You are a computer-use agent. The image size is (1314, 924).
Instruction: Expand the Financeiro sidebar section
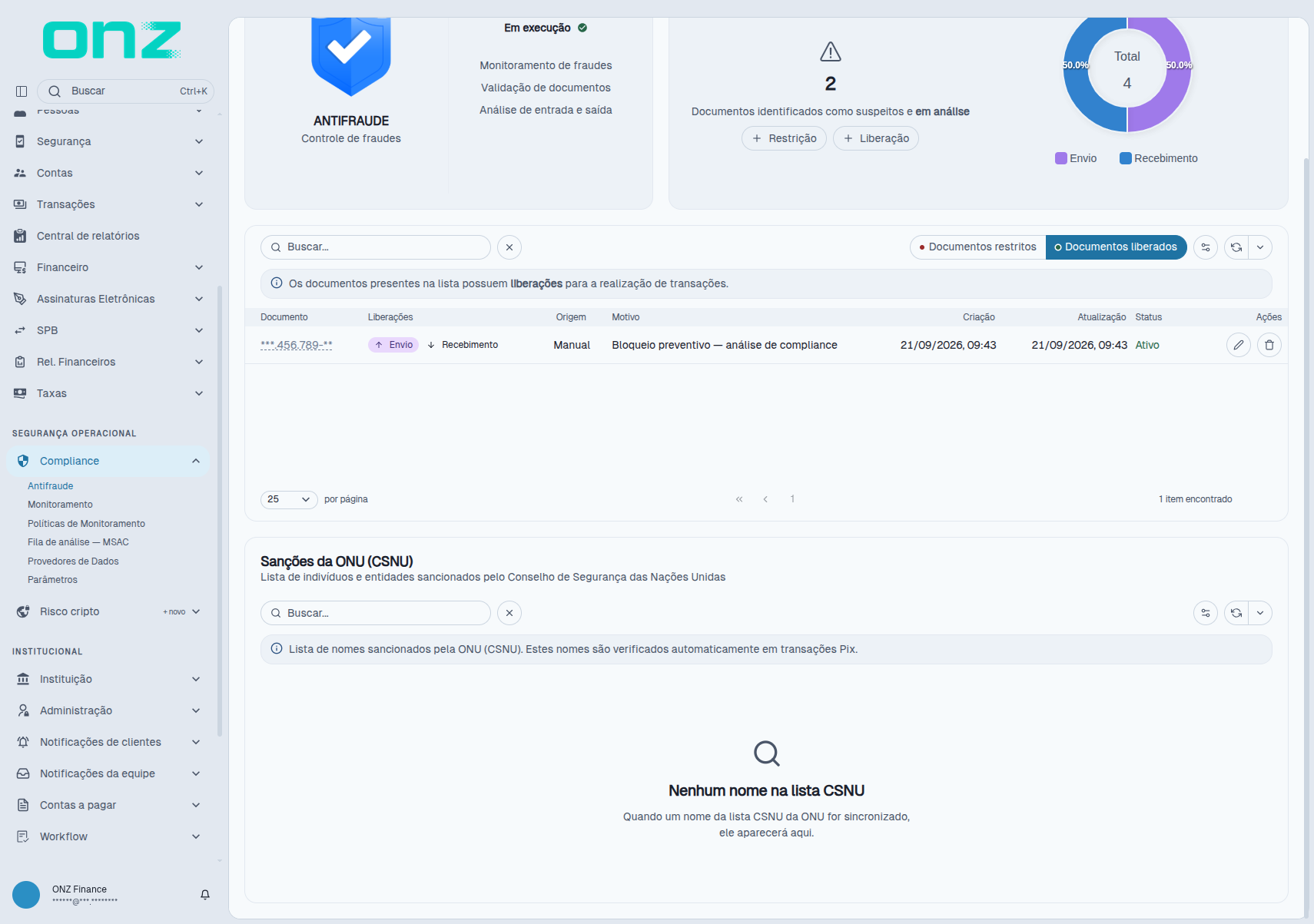[109, 267]
